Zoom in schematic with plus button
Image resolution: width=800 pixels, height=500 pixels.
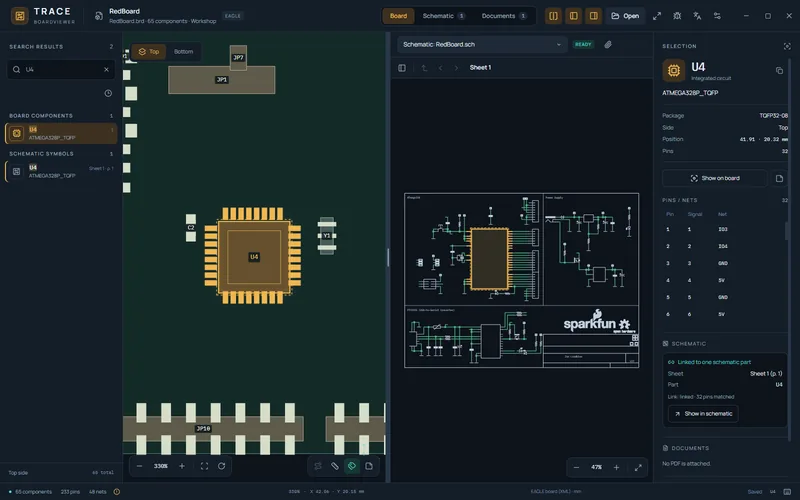616,467
